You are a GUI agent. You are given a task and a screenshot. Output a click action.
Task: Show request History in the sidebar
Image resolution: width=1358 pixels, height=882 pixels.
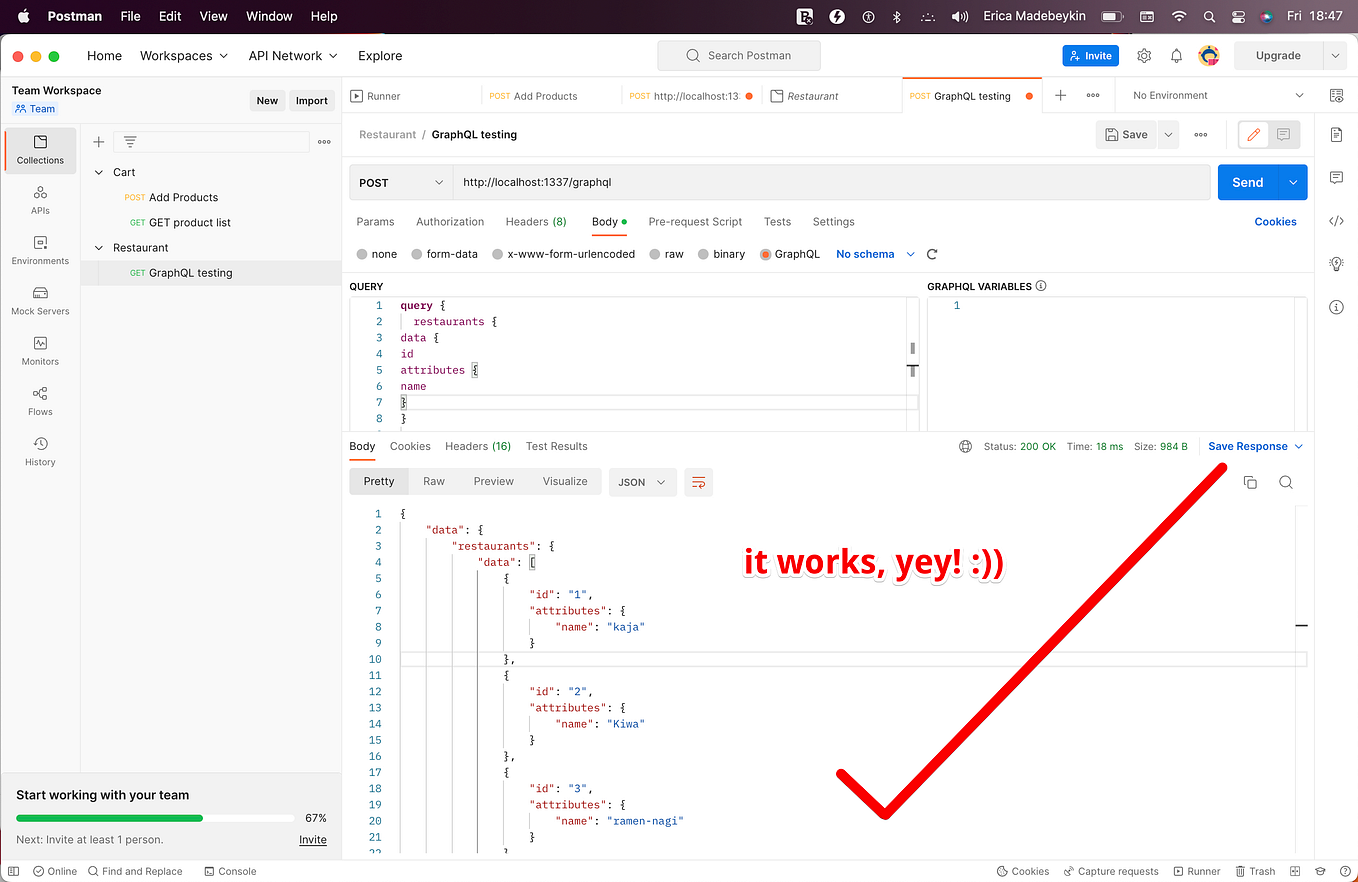click(x=40, y=451)
